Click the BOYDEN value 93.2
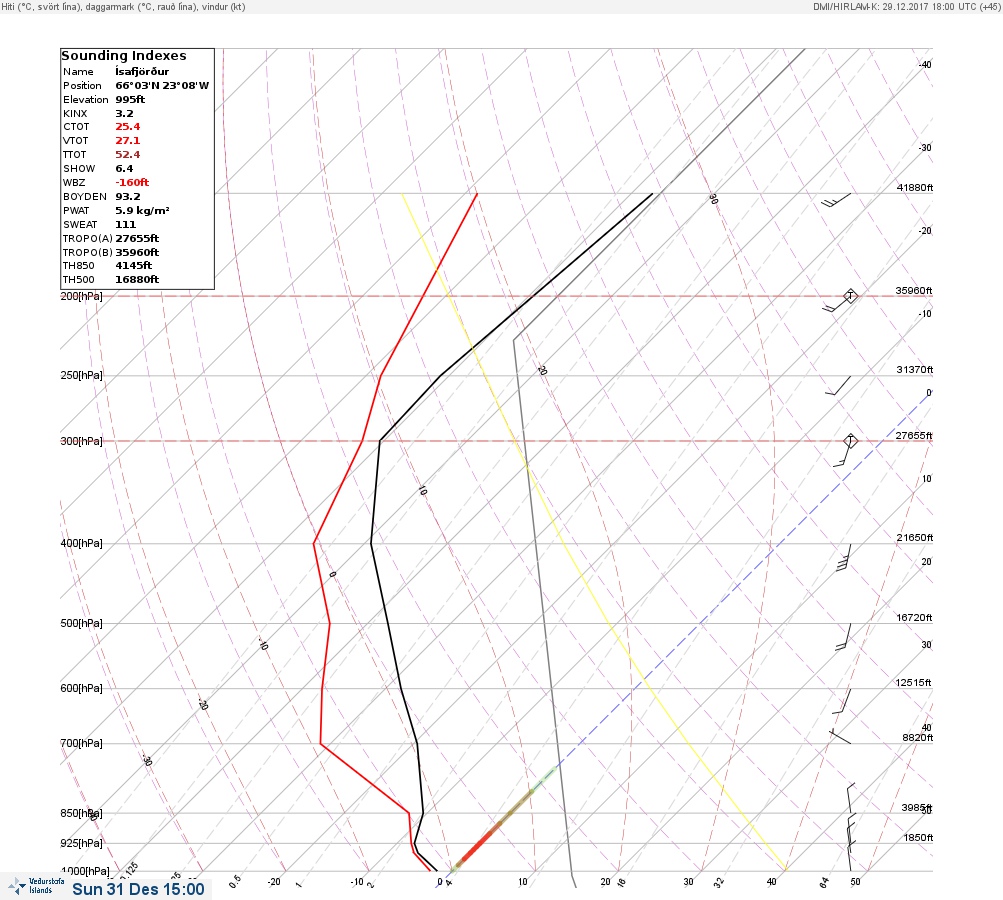 click(127, 196)
